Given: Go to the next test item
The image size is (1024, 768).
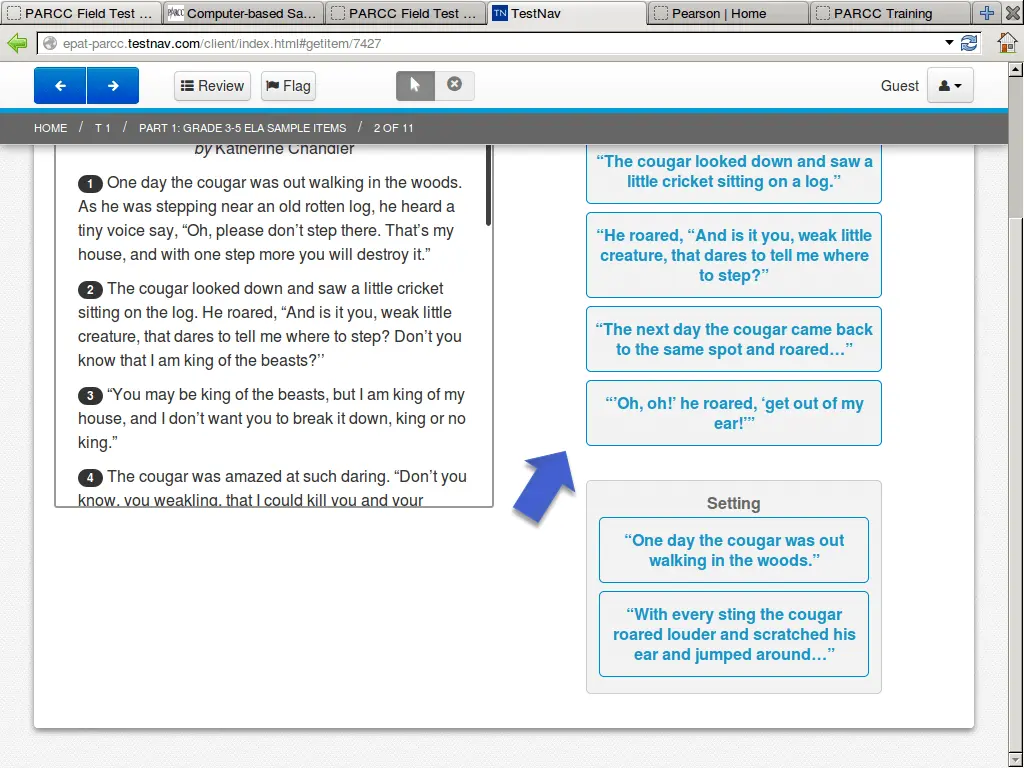Looking at the screenshot, I should [x=113, y=86].
